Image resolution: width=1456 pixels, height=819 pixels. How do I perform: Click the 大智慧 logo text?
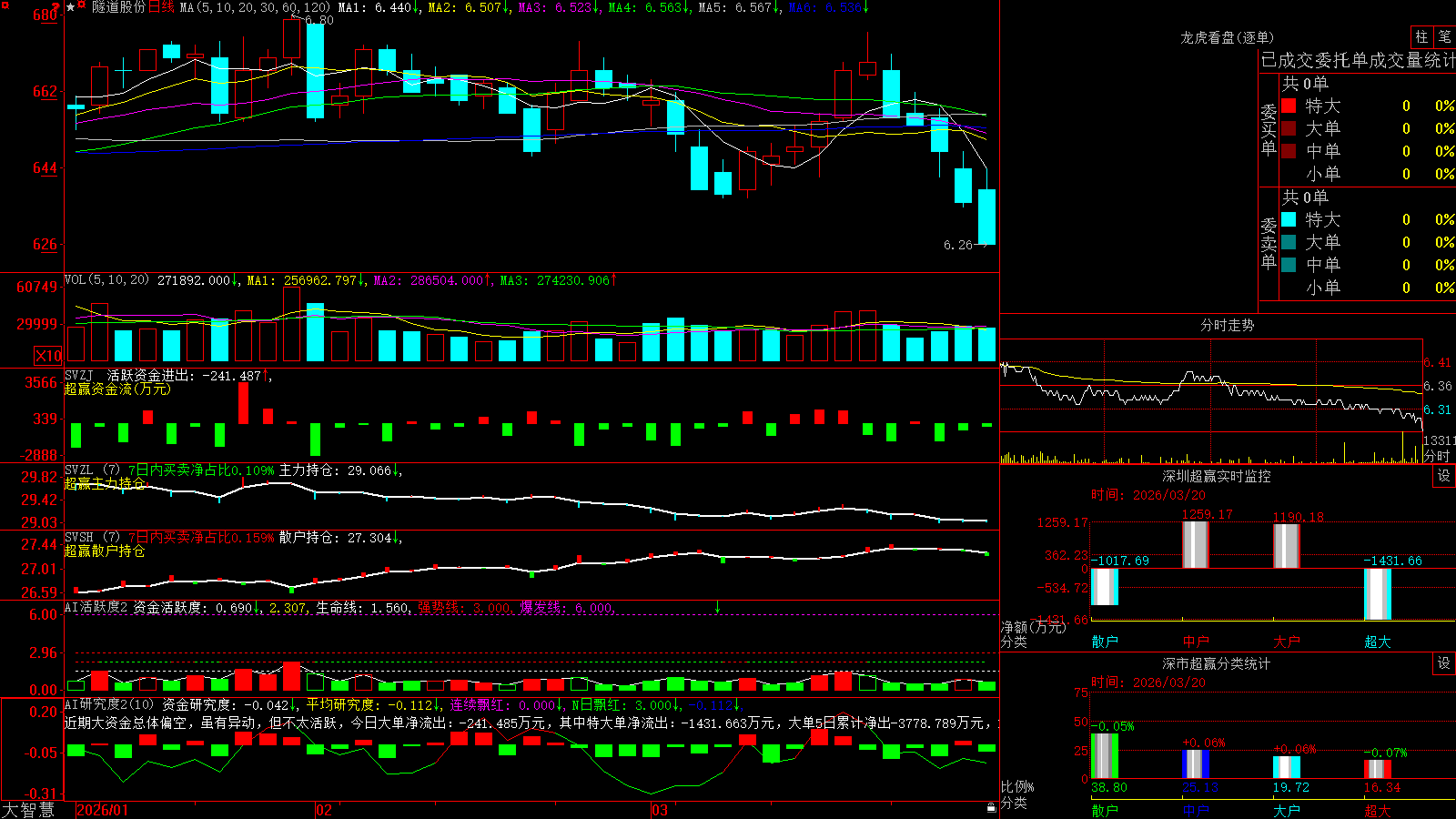(x=28, y=809)
